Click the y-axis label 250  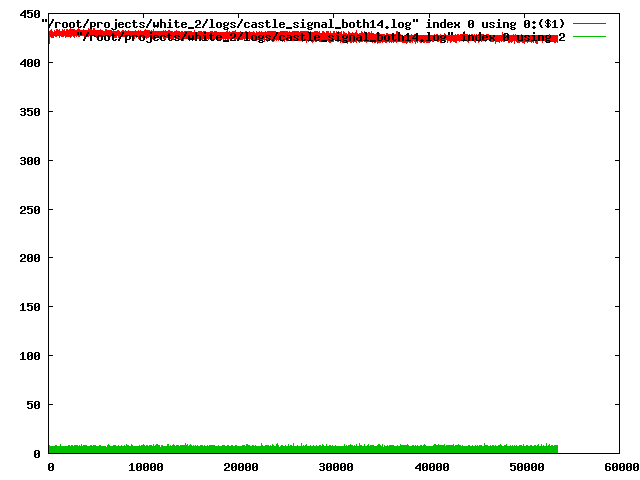tap(30, 210)
